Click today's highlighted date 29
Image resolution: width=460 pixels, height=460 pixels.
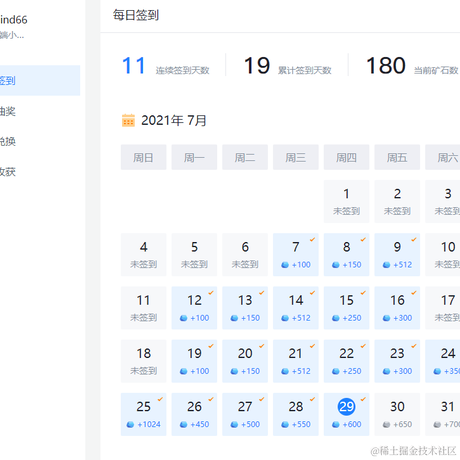(x=346, y=407)
